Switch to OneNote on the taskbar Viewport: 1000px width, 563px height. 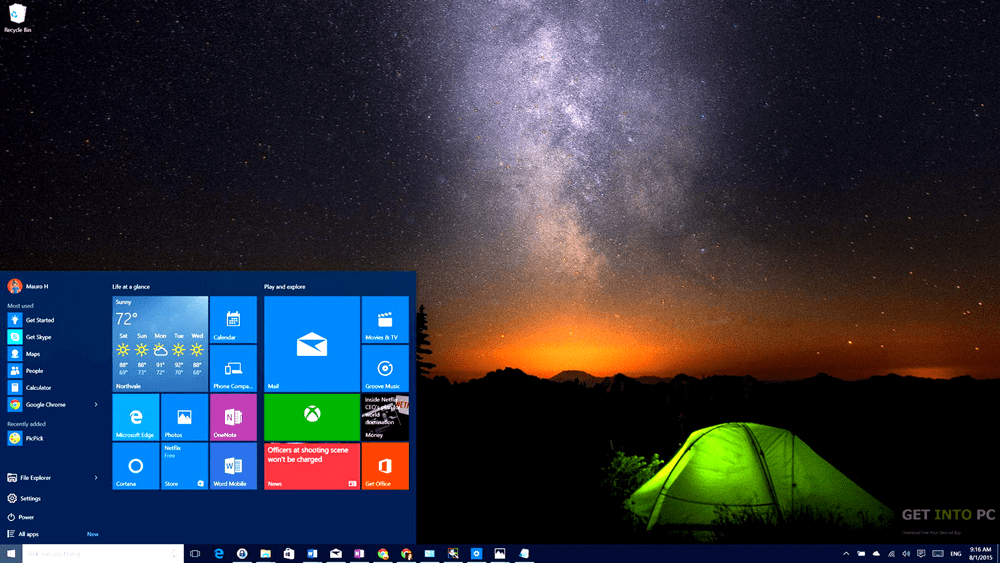click(359, 553)
